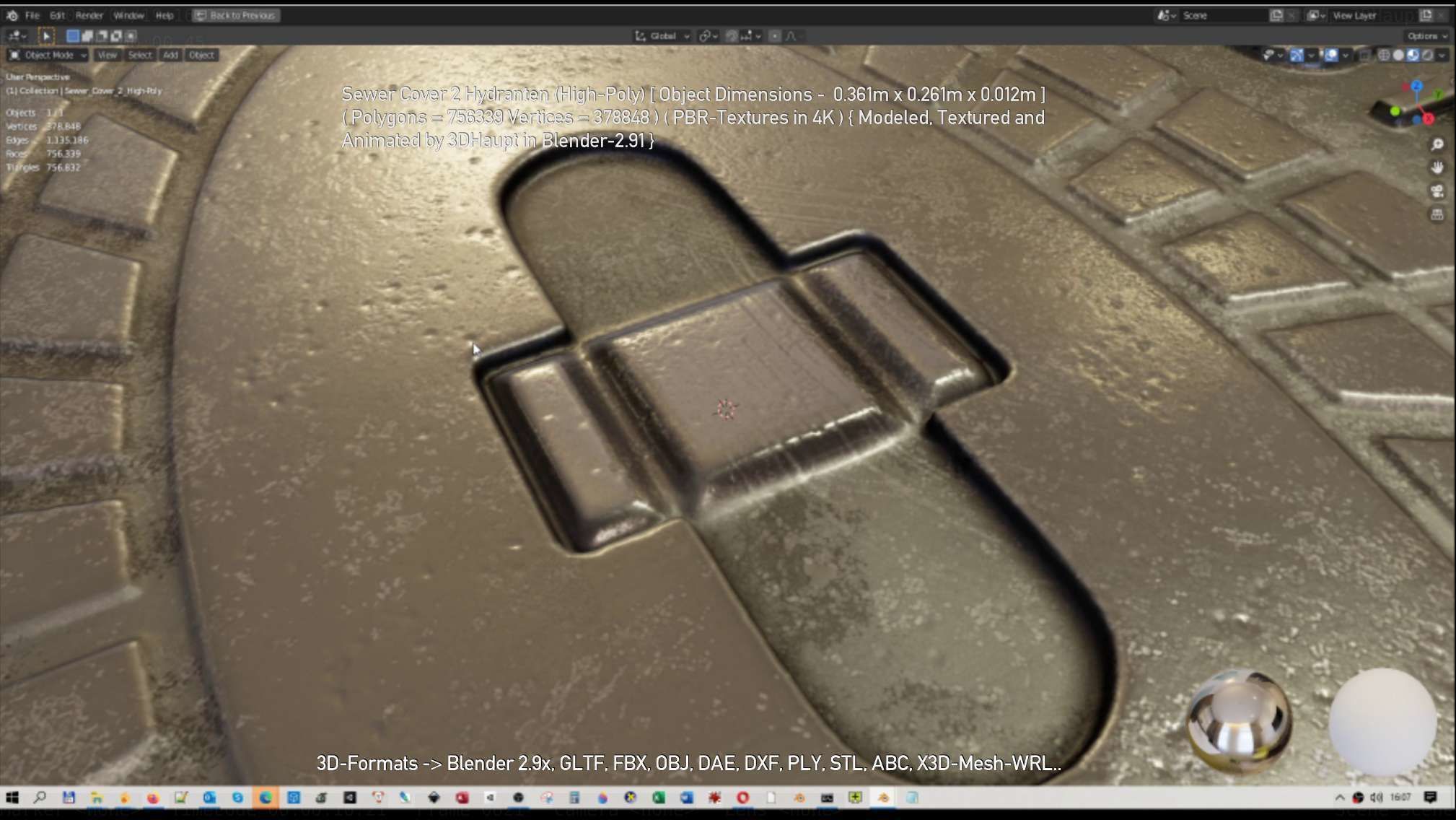Open Word from the taskbar
Image resolution: width=1456 pixels, height=820 pixels.
click(686, 798)
